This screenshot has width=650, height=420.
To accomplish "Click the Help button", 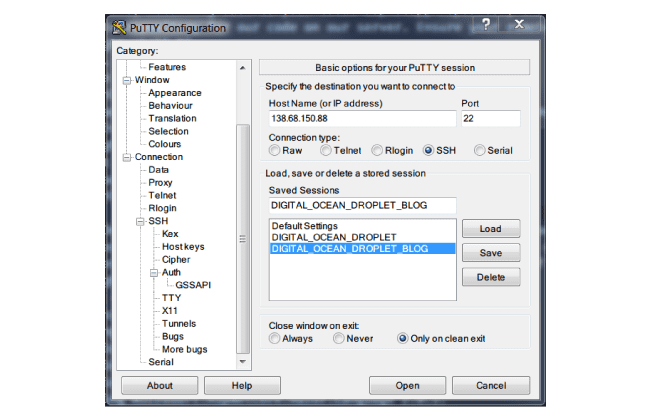I will (x=242, y=386).
